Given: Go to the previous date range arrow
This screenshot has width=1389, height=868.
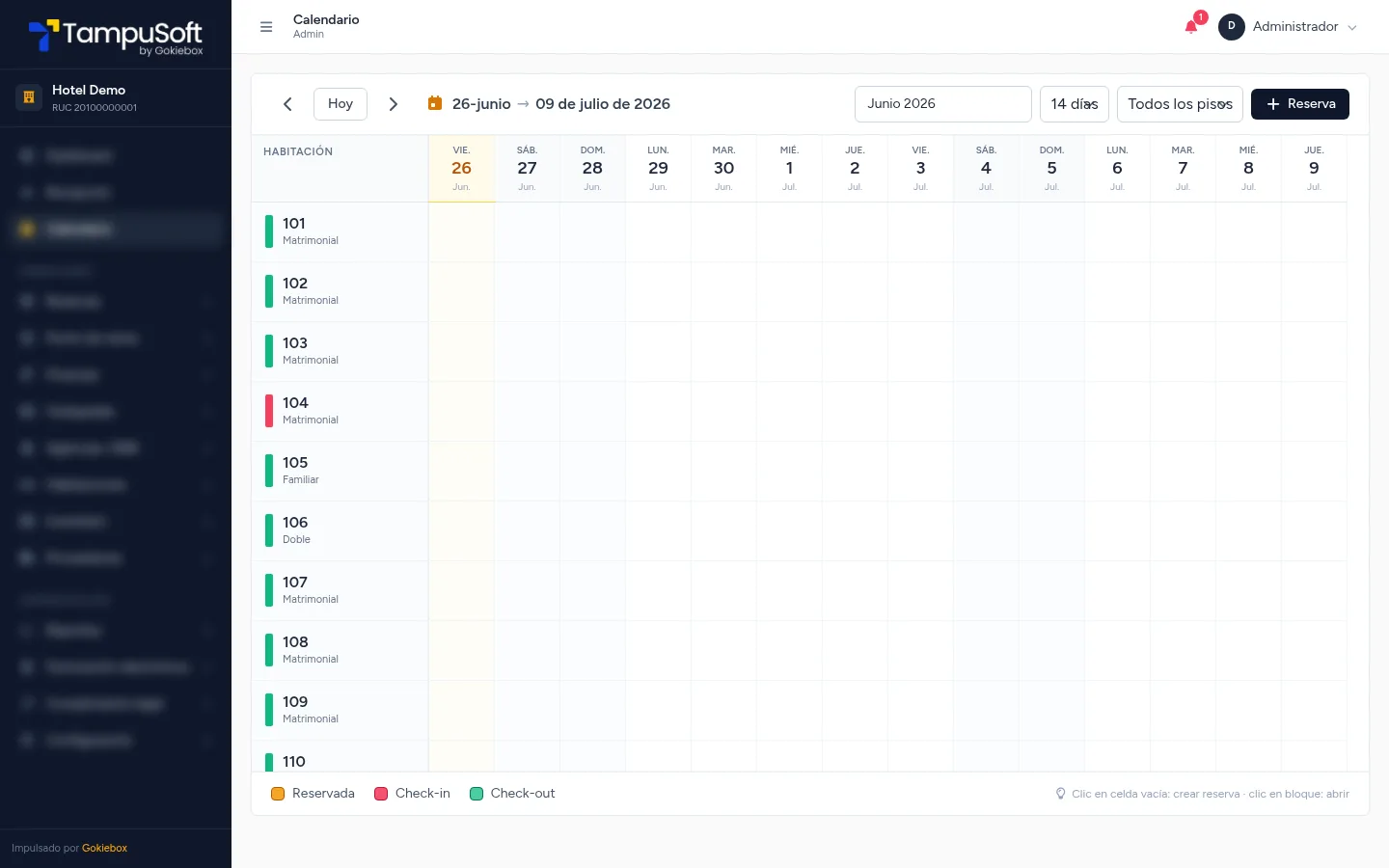Looking at the screenshot, I should coord(287,104).
